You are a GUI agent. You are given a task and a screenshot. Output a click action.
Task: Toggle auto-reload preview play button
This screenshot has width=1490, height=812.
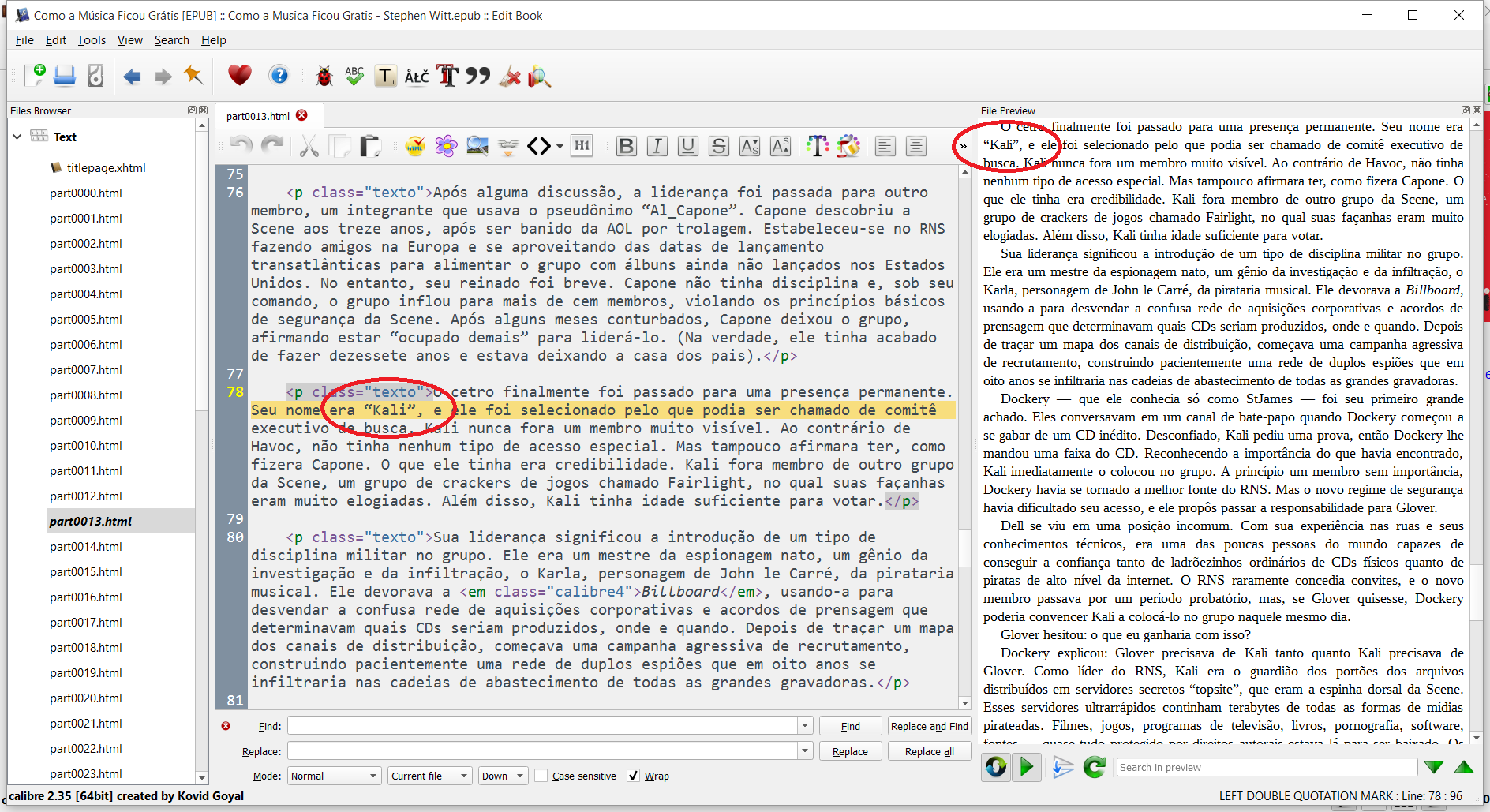(1027, 766)
